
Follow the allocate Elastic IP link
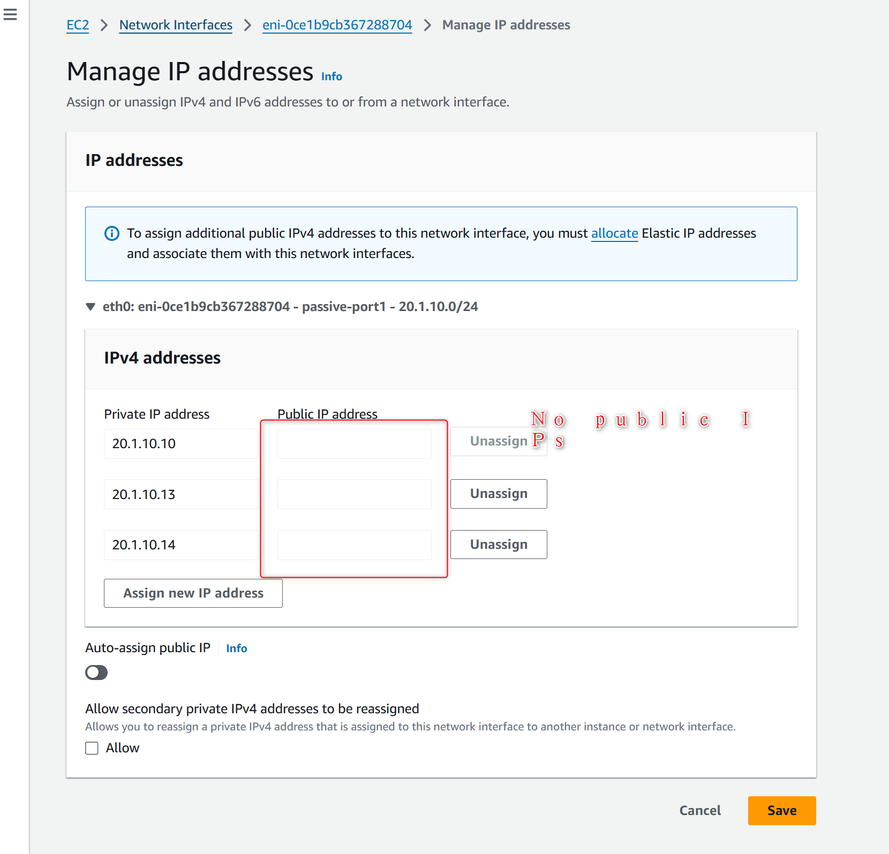coord(614,233)
